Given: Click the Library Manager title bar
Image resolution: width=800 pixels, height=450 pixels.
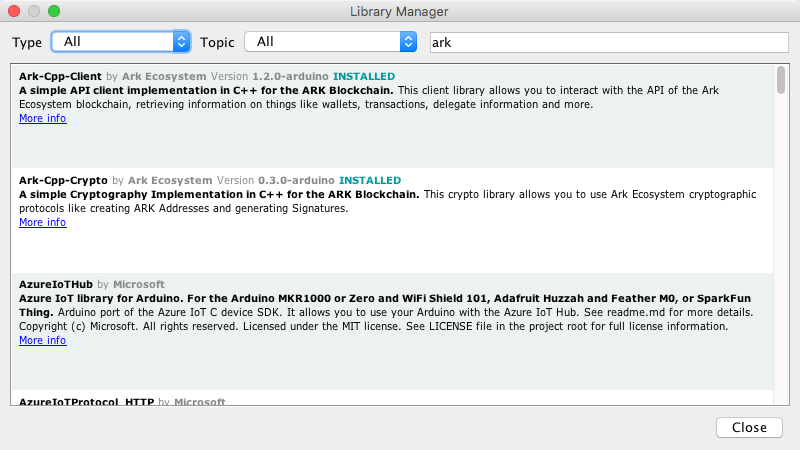Looking at the screenshot, I should click(400, 11).
